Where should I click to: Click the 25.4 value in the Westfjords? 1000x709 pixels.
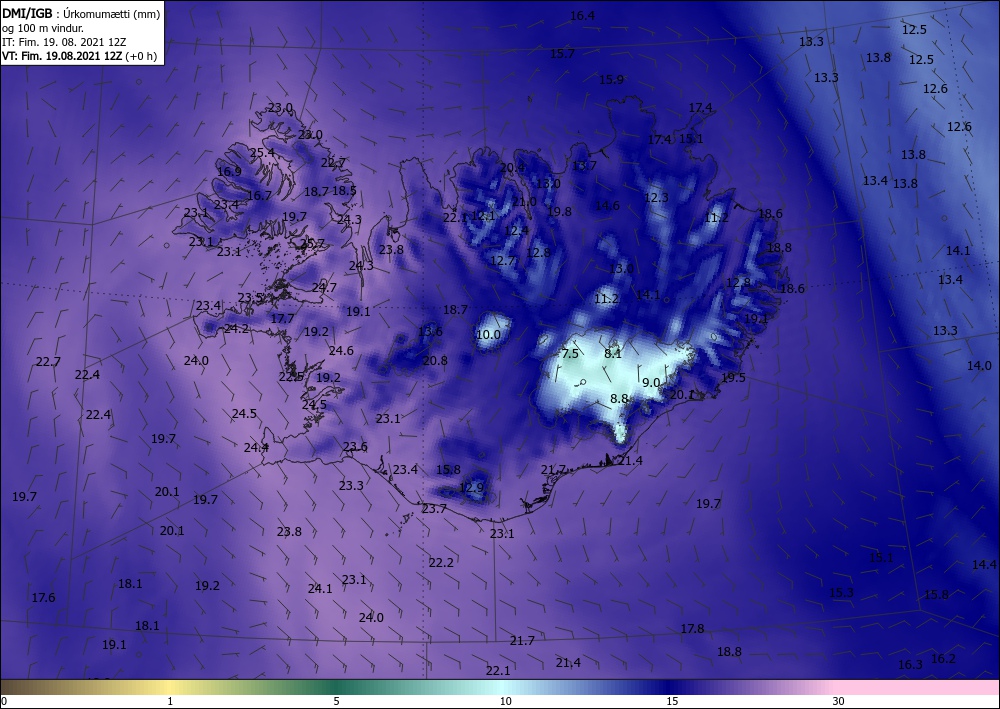pos(262,153)
